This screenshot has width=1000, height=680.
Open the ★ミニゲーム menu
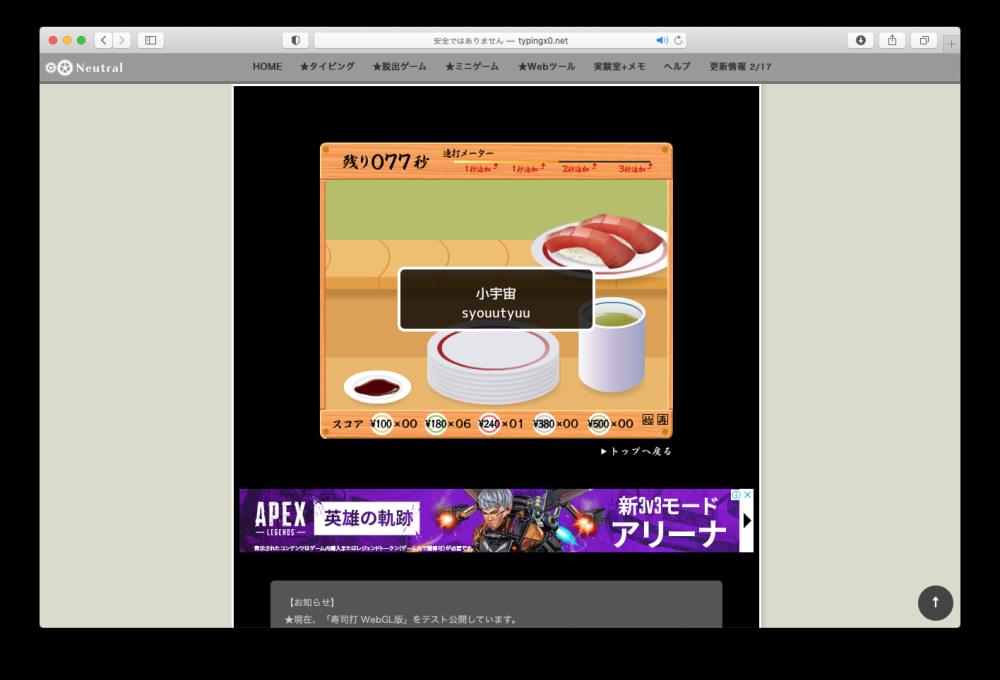tap(472, 67)
